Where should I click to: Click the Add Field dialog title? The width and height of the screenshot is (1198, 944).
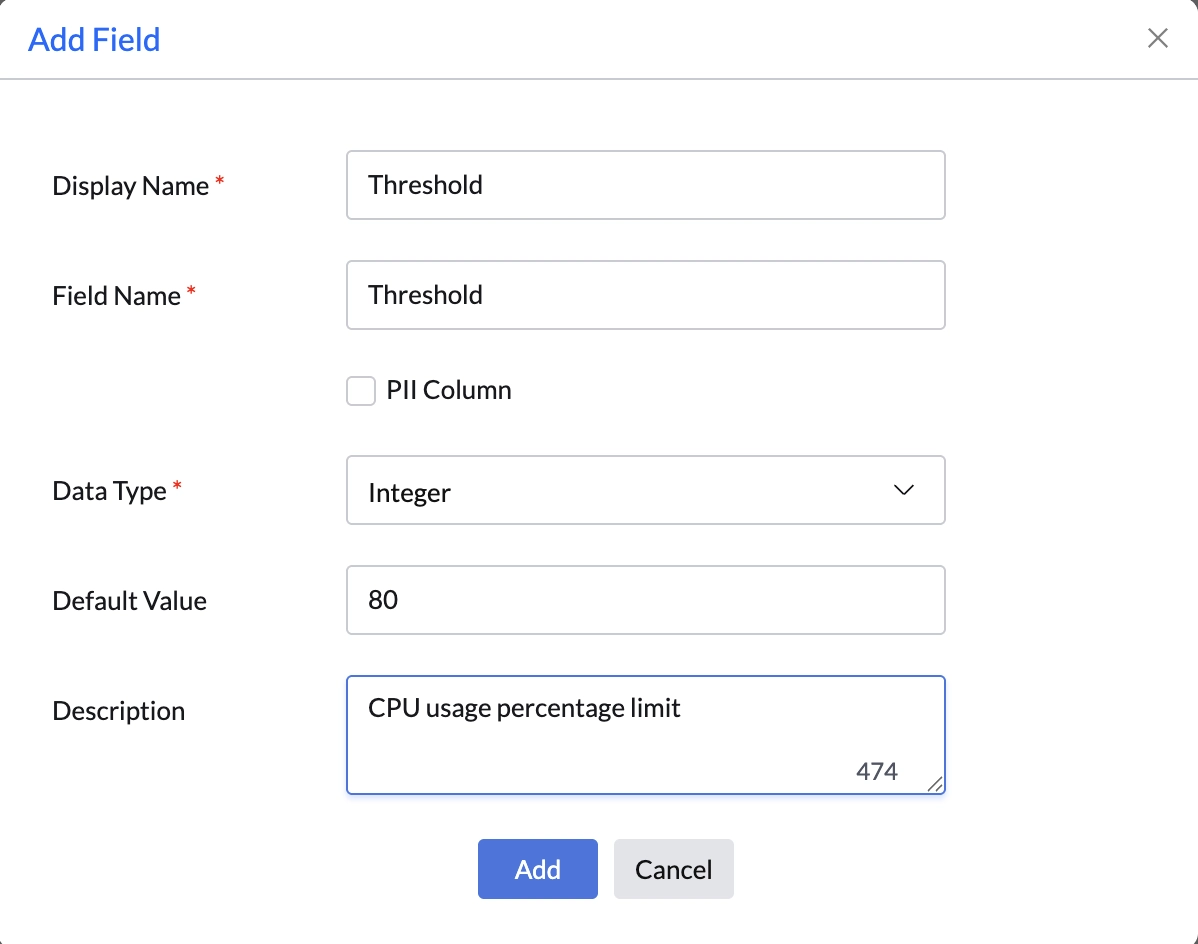tap(94, 40)
